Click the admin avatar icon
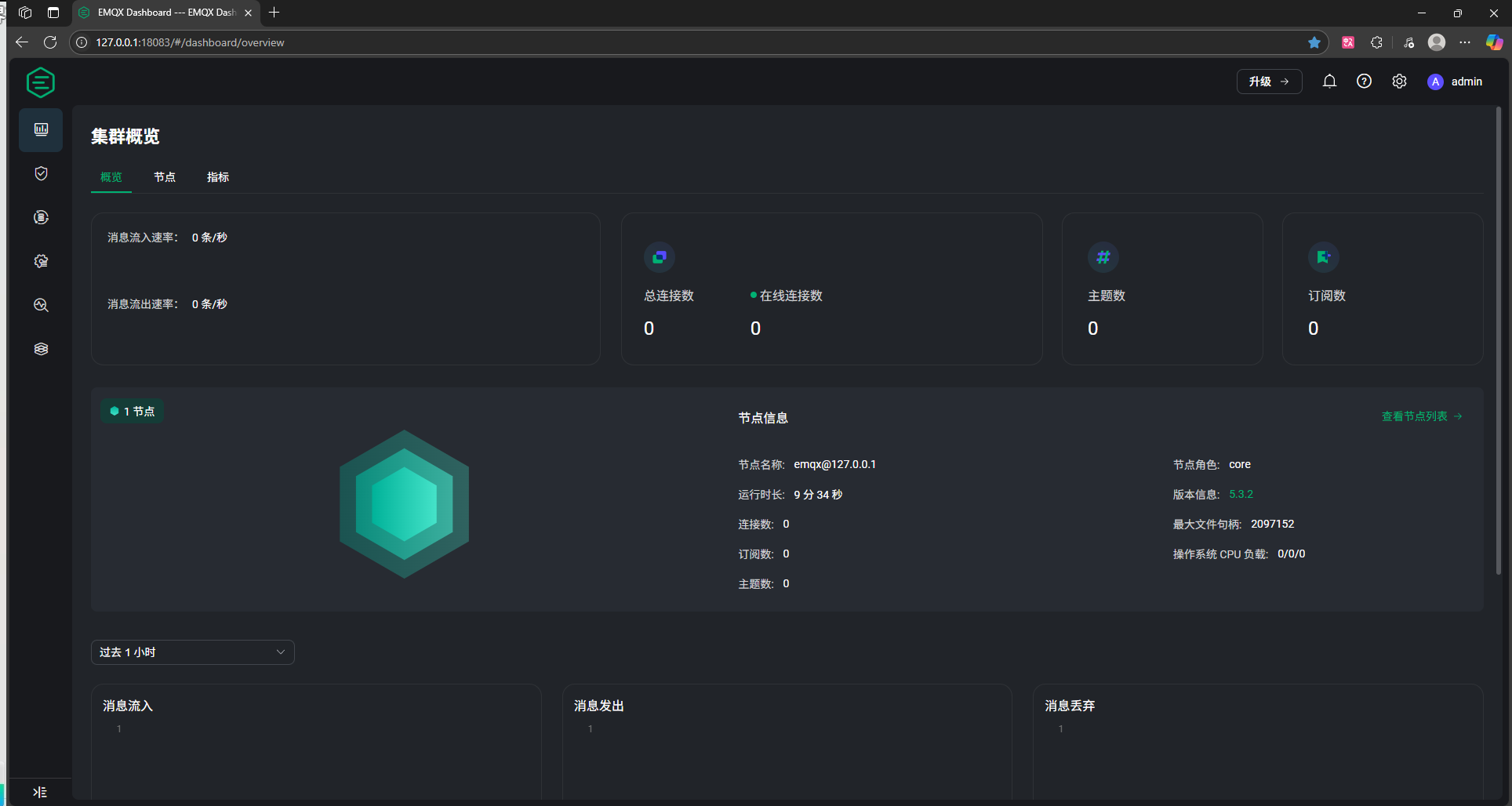 coord(1435,82)
